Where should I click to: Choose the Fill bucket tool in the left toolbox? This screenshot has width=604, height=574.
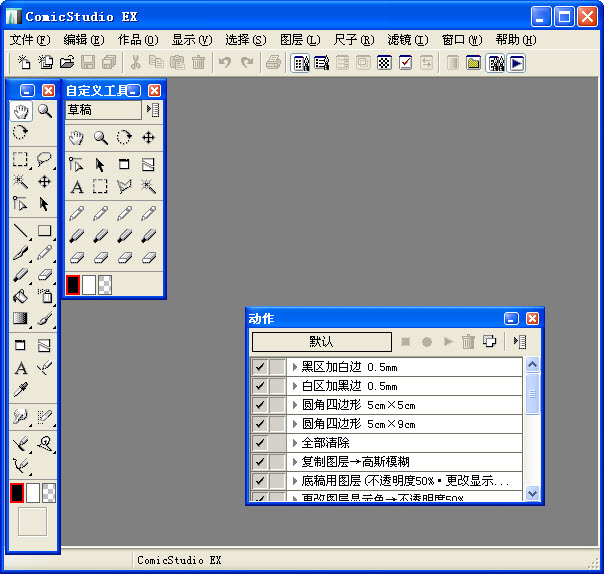pyautogui.click(x=21, y=296)
